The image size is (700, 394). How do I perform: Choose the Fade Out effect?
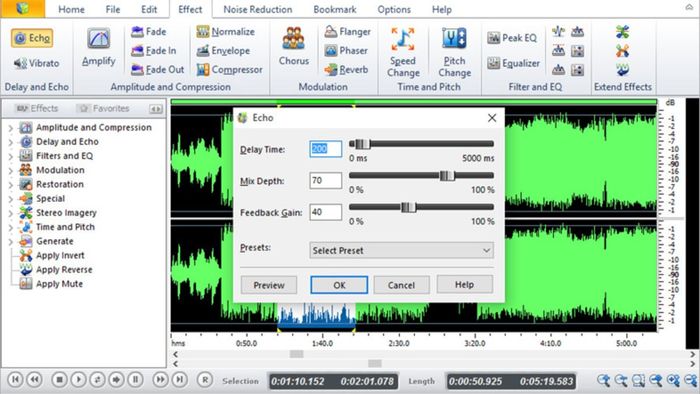click(x=158, y=70)
